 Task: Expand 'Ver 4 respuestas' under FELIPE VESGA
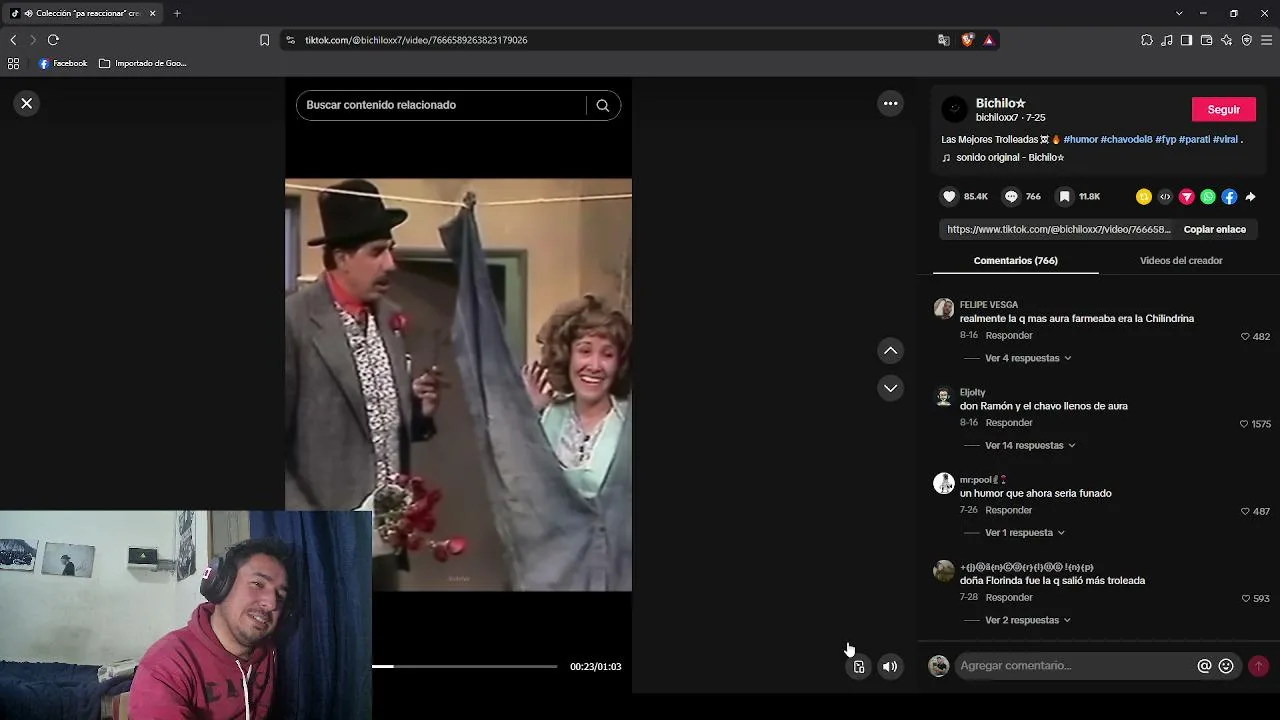[1028, 358]
